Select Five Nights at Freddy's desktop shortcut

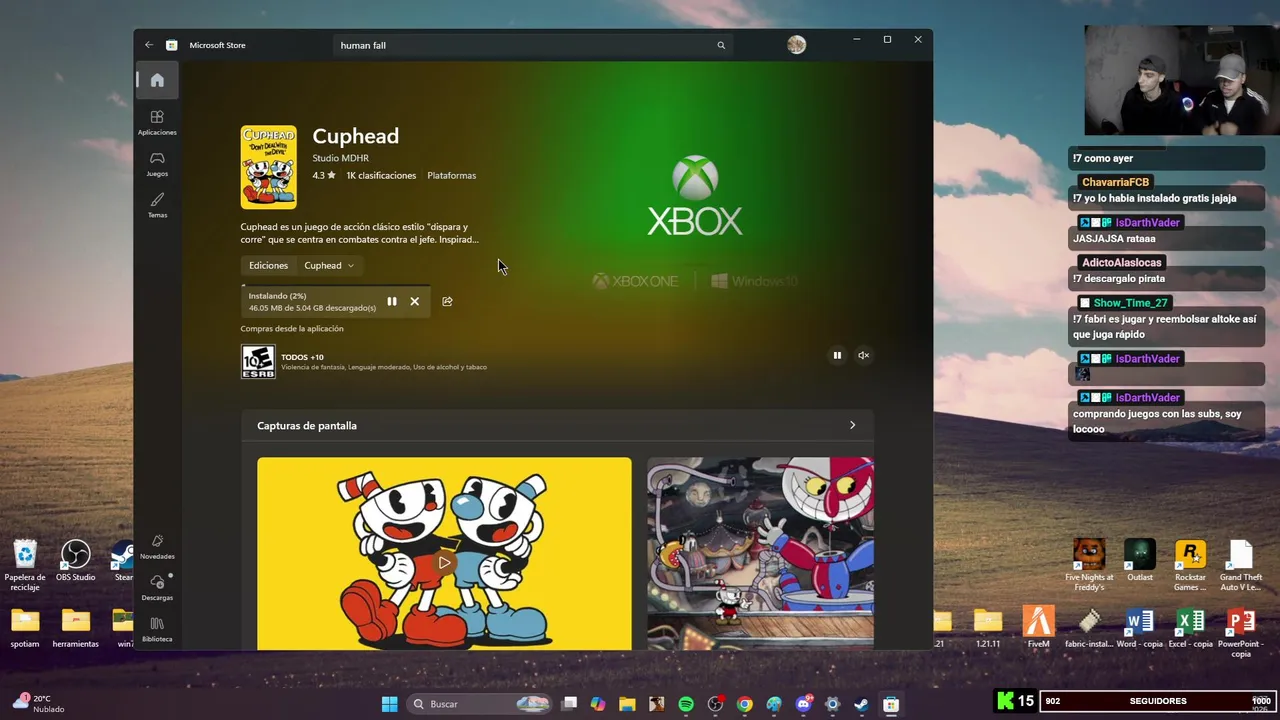click(1089, 565)
